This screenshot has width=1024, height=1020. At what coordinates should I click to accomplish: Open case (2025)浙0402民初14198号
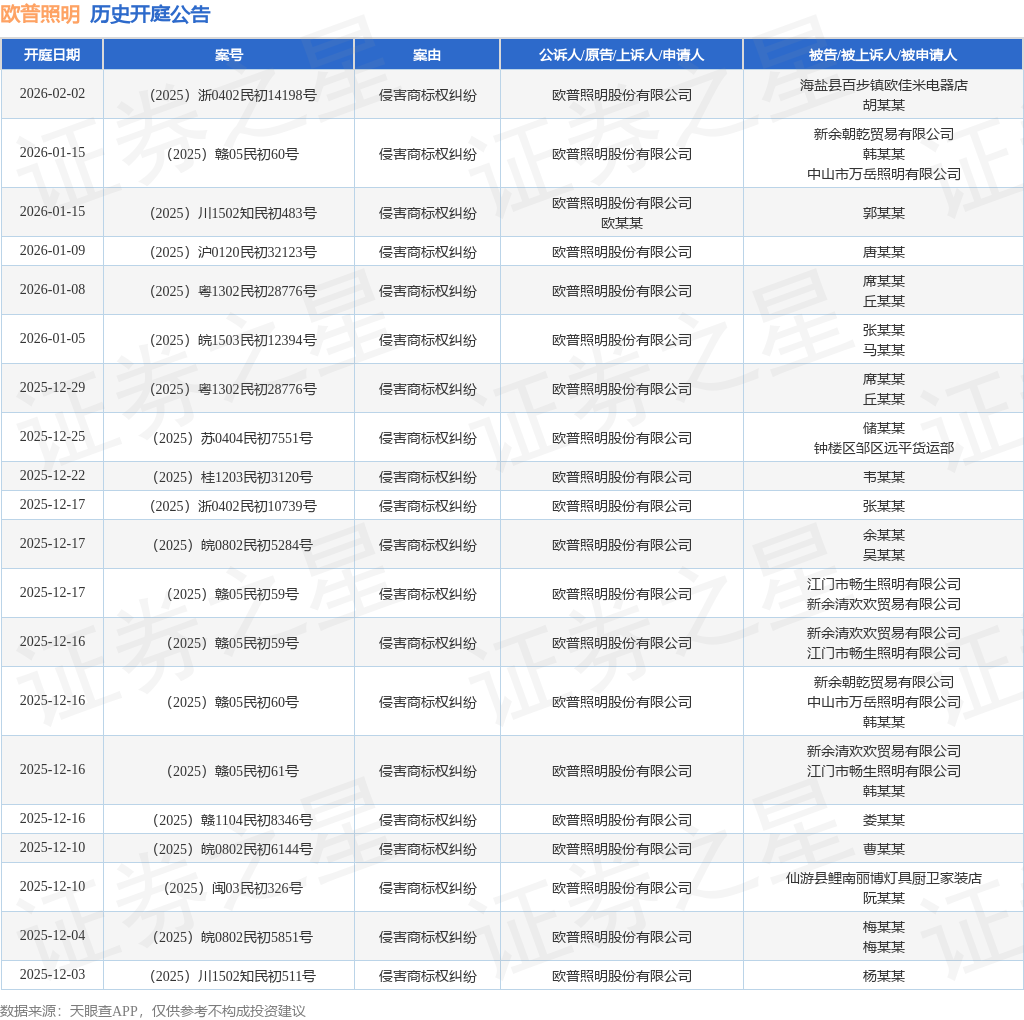point(233,95)
